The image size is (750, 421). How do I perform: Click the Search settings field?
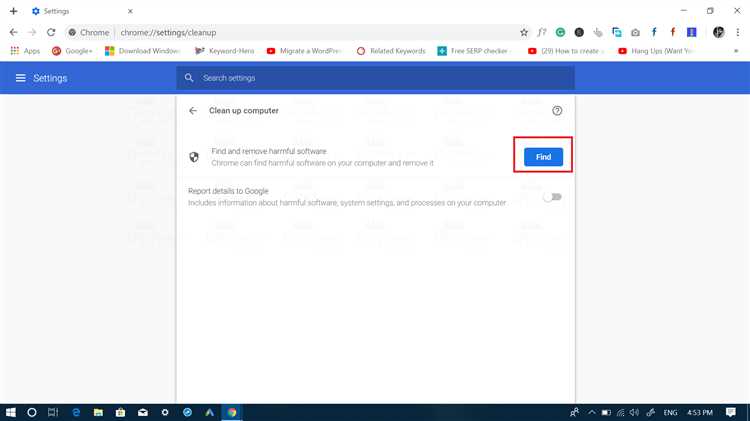375,78
